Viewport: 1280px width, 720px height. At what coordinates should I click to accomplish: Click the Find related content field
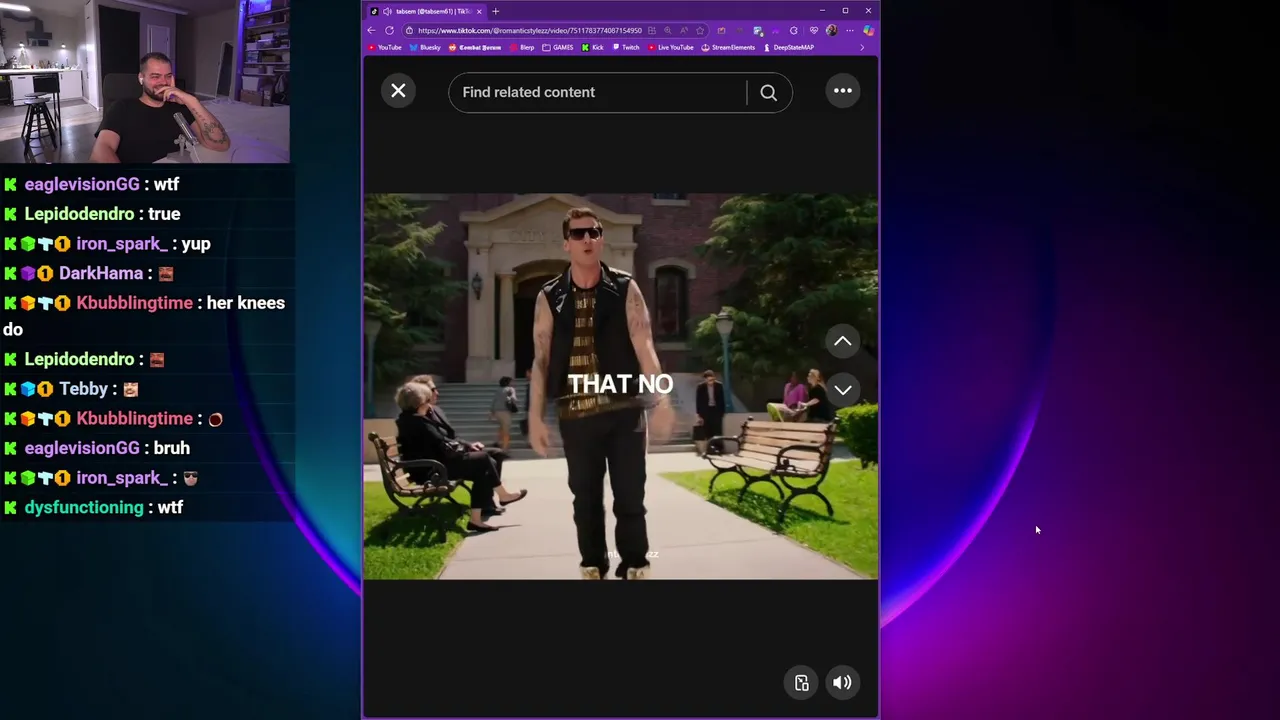click(598, 92)
